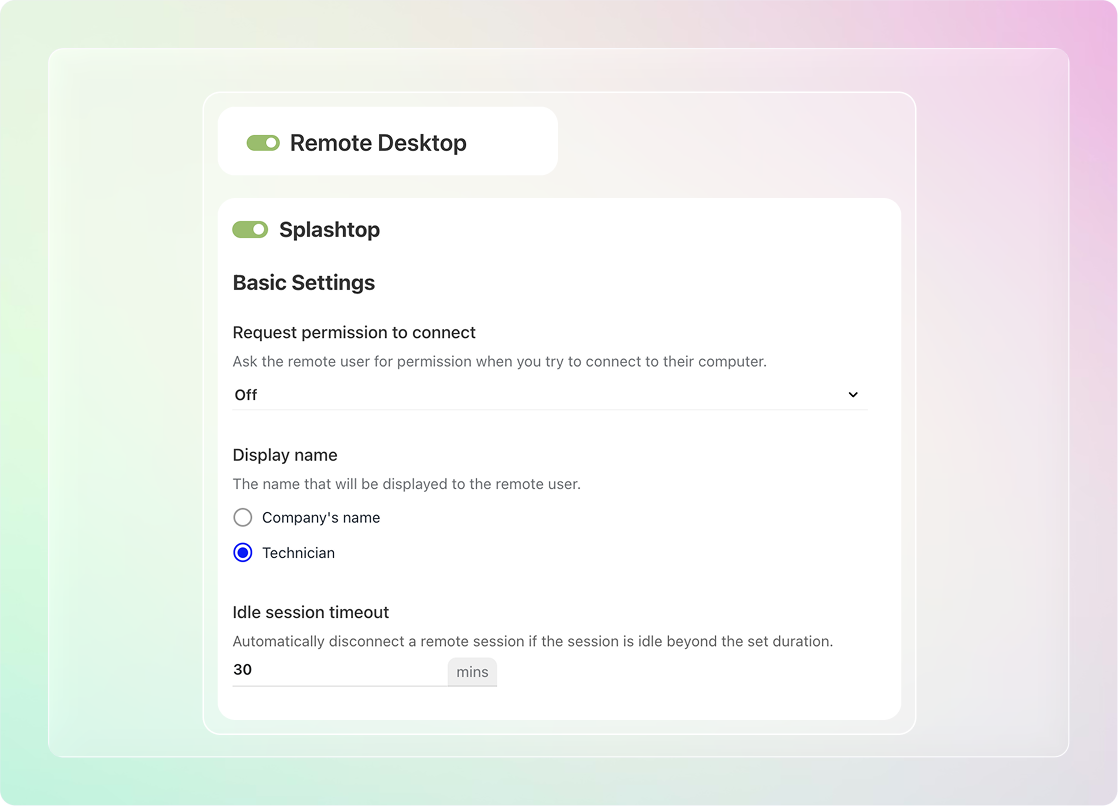Click the 'name that will be displayed' description
This screenshot has height=806, width=1118.
pyautogui.click(x=406, y=484)
